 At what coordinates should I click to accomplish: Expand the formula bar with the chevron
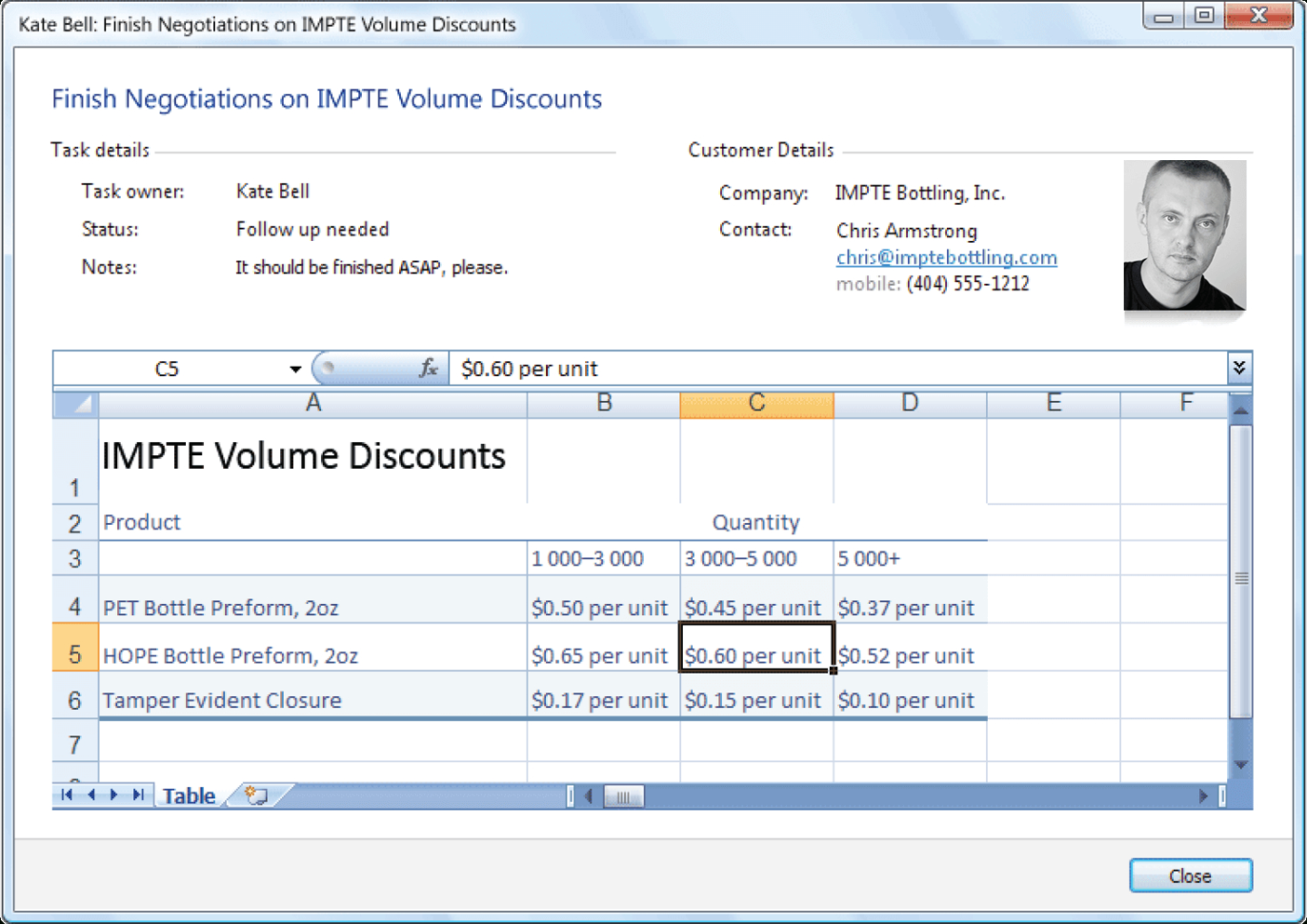click(x=1237, y=369)
